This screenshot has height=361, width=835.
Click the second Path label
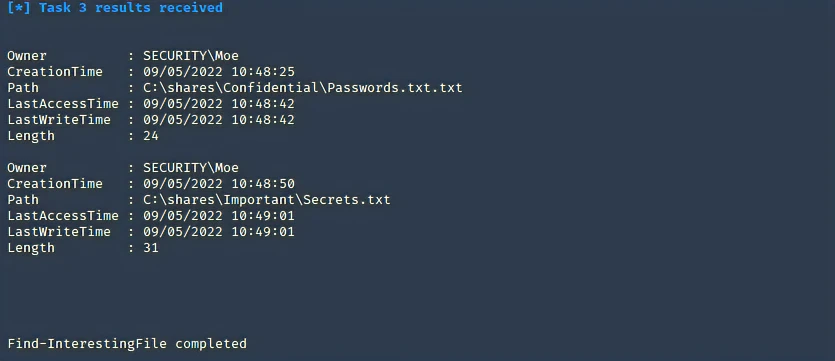[x=23, y=200]
